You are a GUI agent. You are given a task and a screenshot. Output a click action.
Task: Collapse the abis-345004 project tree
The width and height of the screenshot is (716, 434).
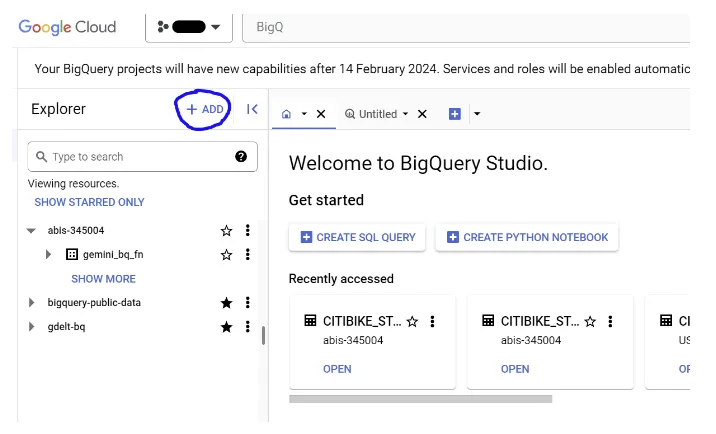pyautogui.click(x=31, y=231)
